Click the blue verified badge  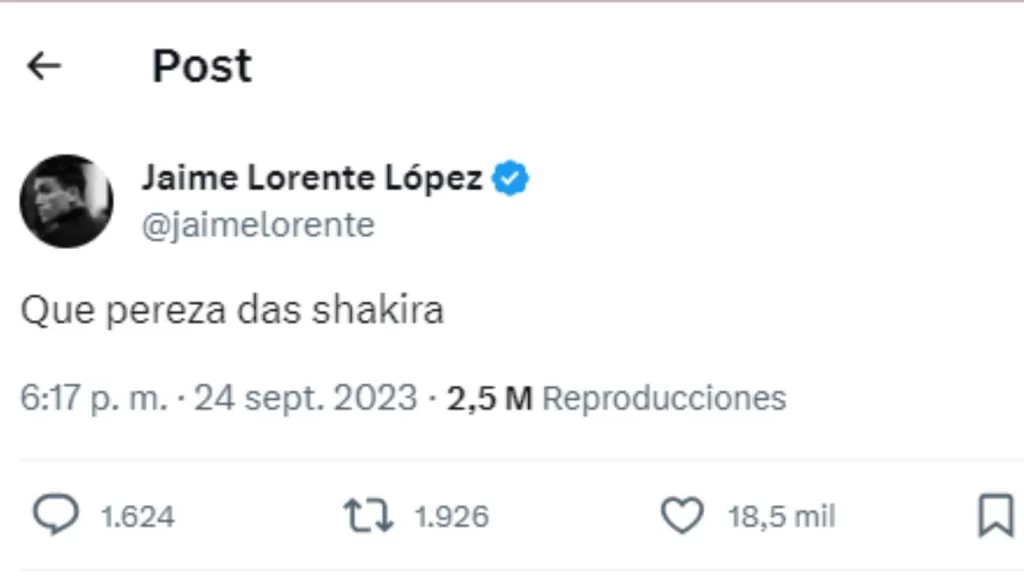513,179
